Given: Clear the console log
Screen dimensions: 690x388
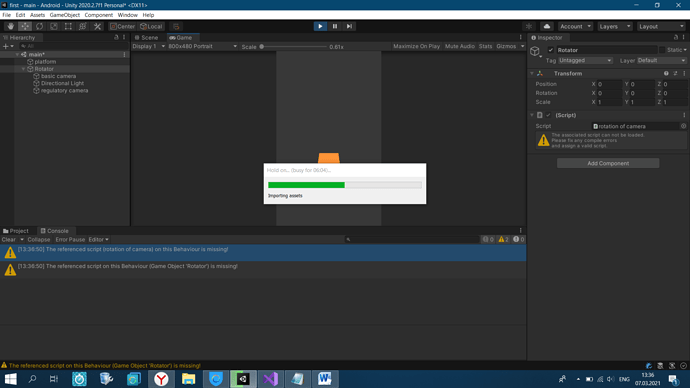Looking at the screenshot, I should 8,240.
